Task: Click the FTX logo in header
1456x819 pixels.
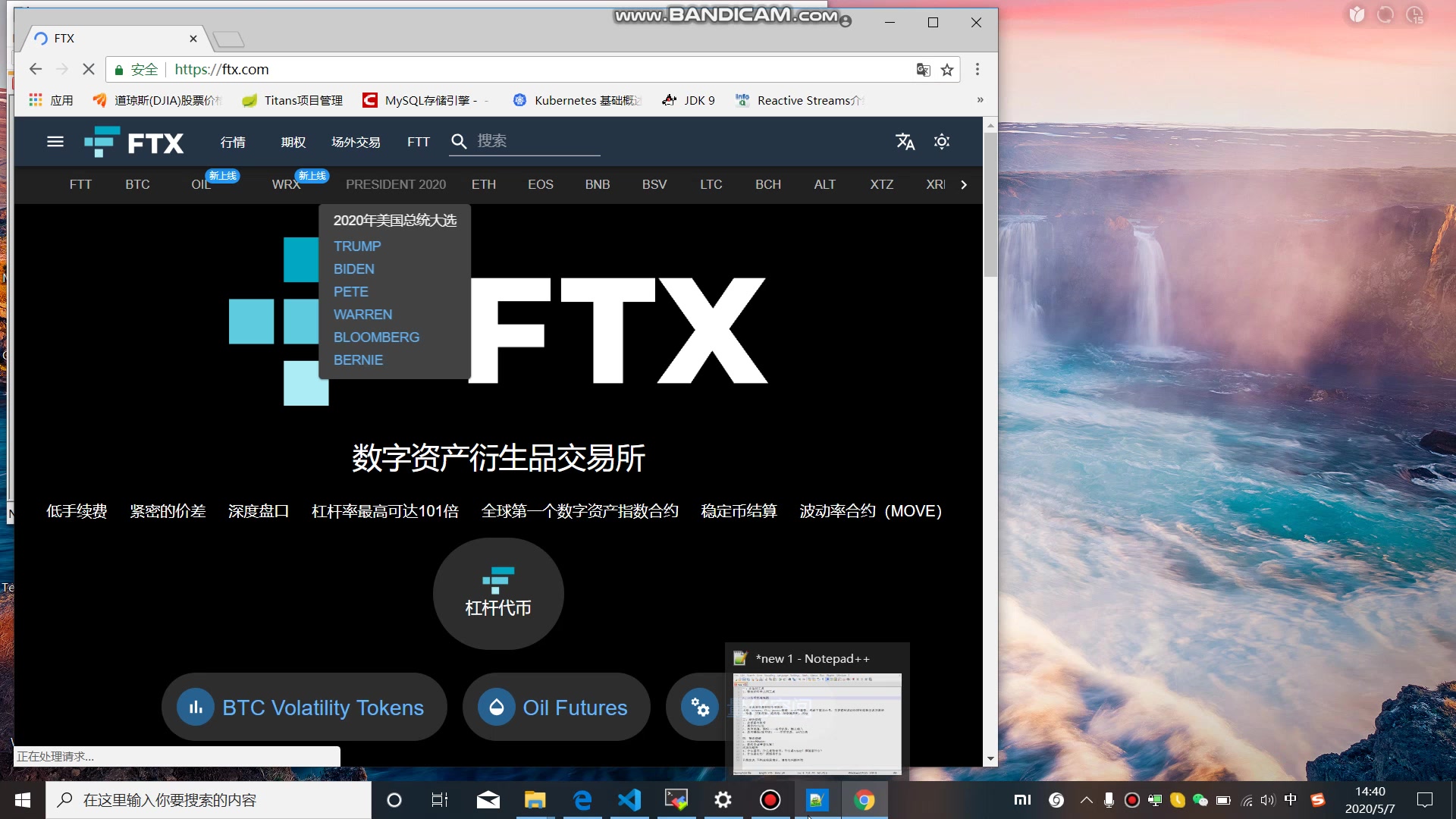Action: click(133, 142)
